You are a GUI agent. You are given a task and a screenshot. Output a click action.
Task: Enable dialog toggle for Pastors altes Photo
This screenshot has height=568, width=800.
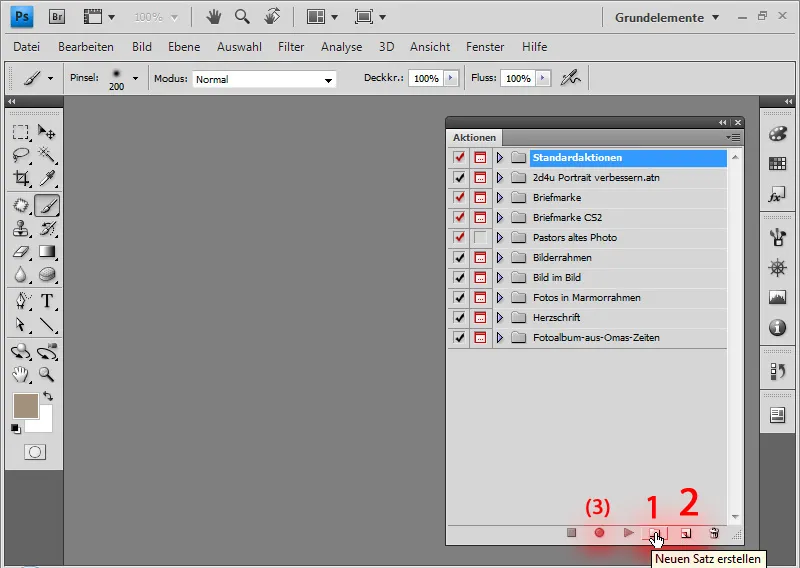(x=480, y=237)
